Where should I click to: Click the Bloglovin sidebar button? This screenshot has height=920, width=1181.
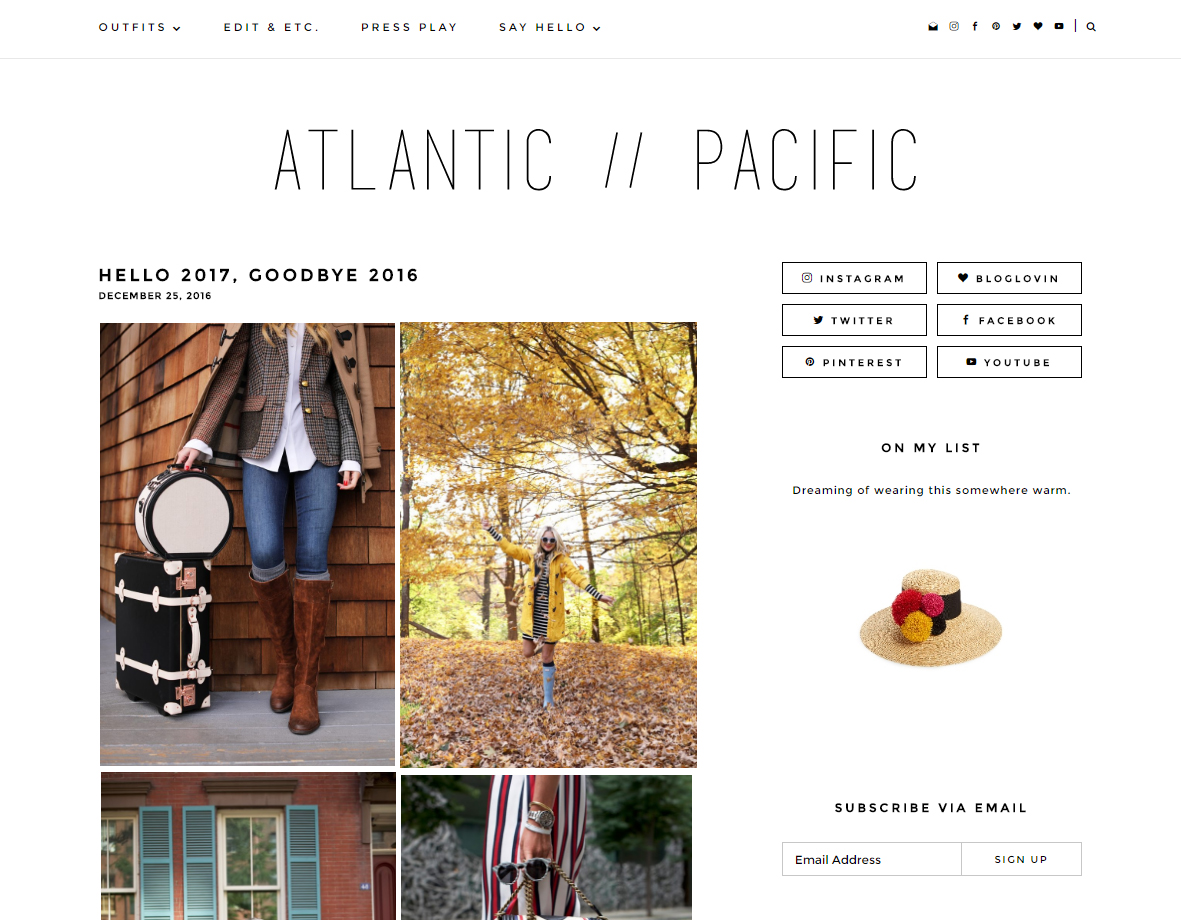pyautogui.click(x=1009, y=278)
